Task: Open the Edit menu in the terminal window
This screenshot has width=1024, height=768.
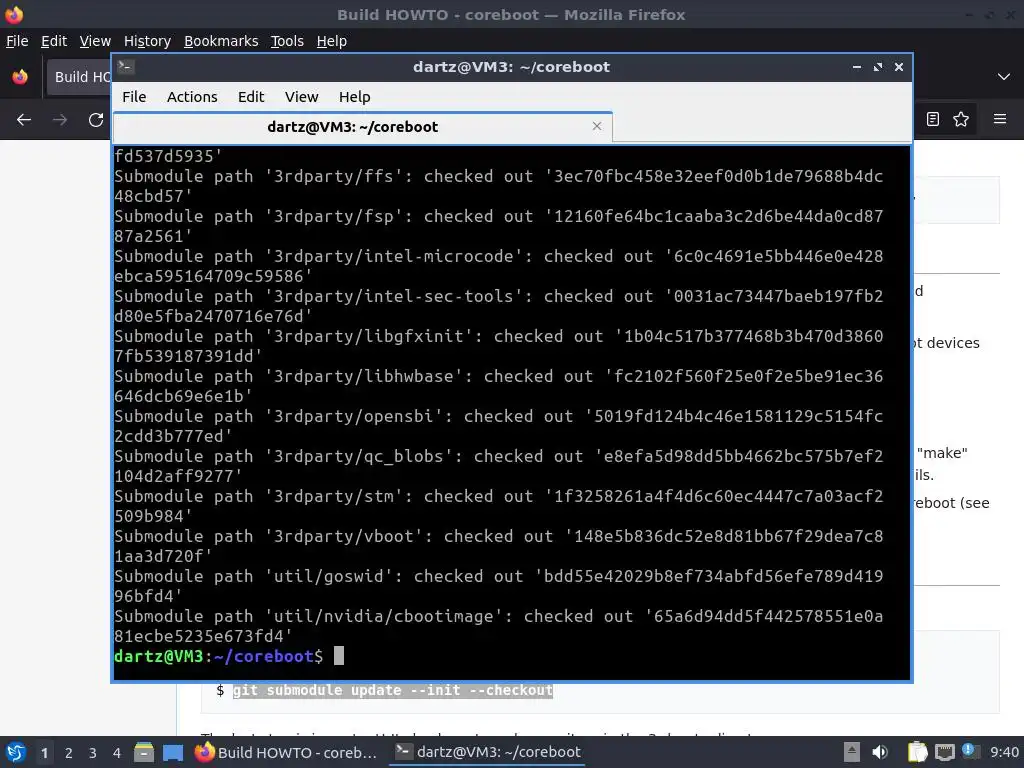Action: (251, 97)
